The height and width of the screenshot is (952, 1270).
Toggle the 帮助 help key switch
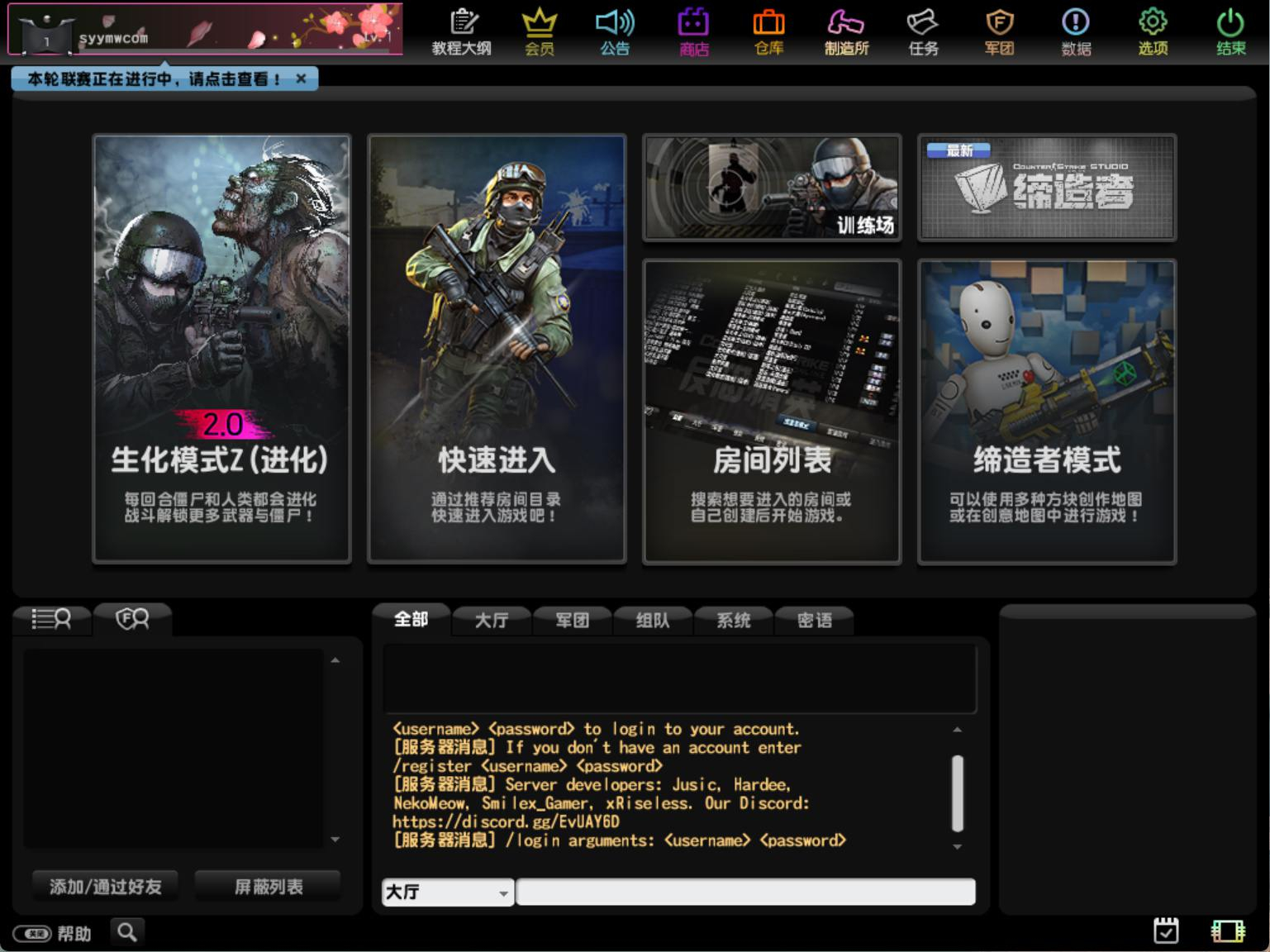click(x=32, y=934)
